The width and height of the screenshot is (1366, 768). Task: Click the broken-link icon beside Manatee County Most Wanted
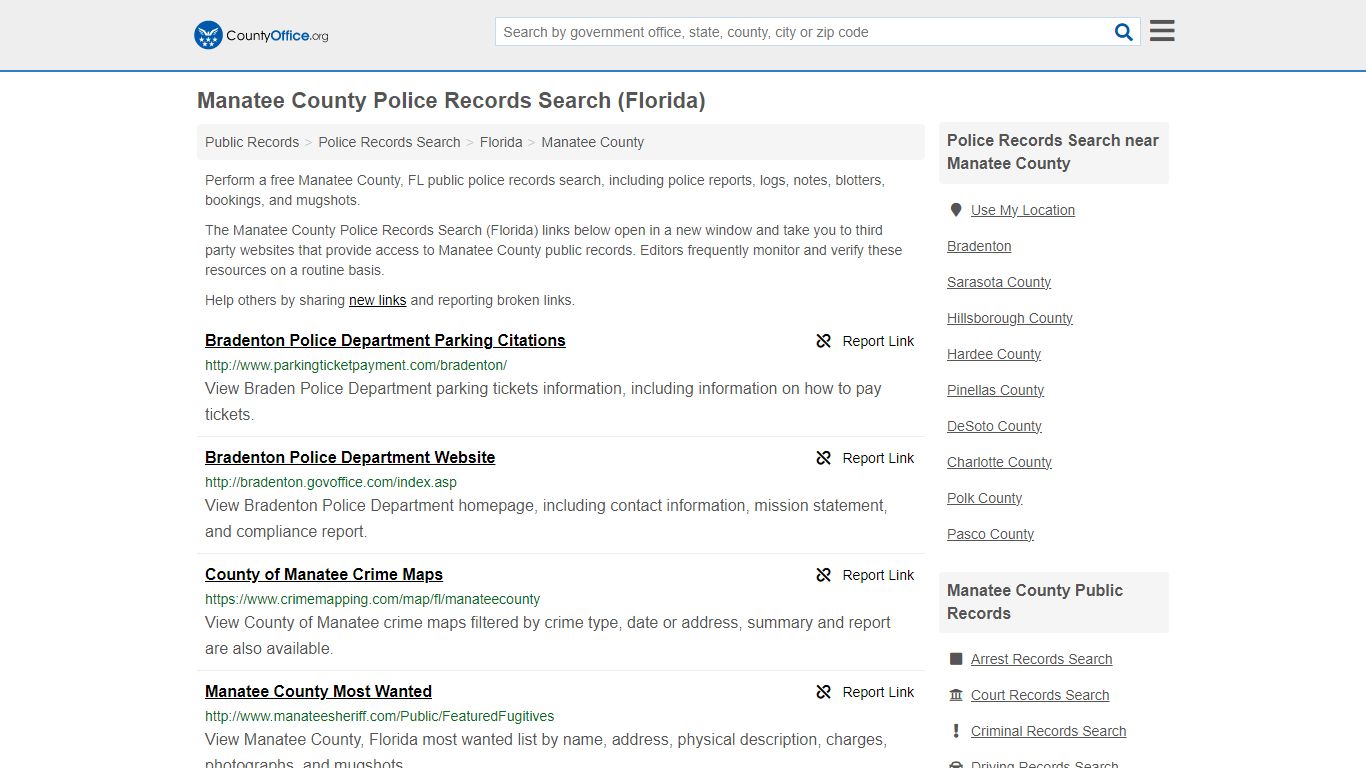824,692
